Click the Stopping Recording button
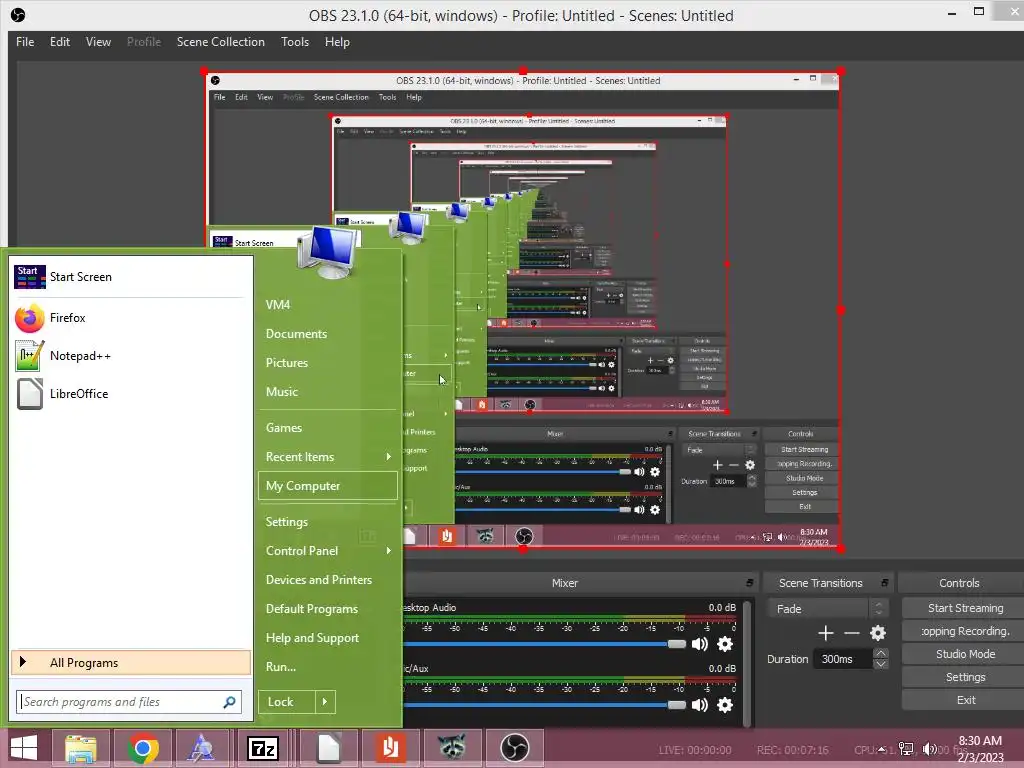 pyautogui.click(x=965, y=631)
